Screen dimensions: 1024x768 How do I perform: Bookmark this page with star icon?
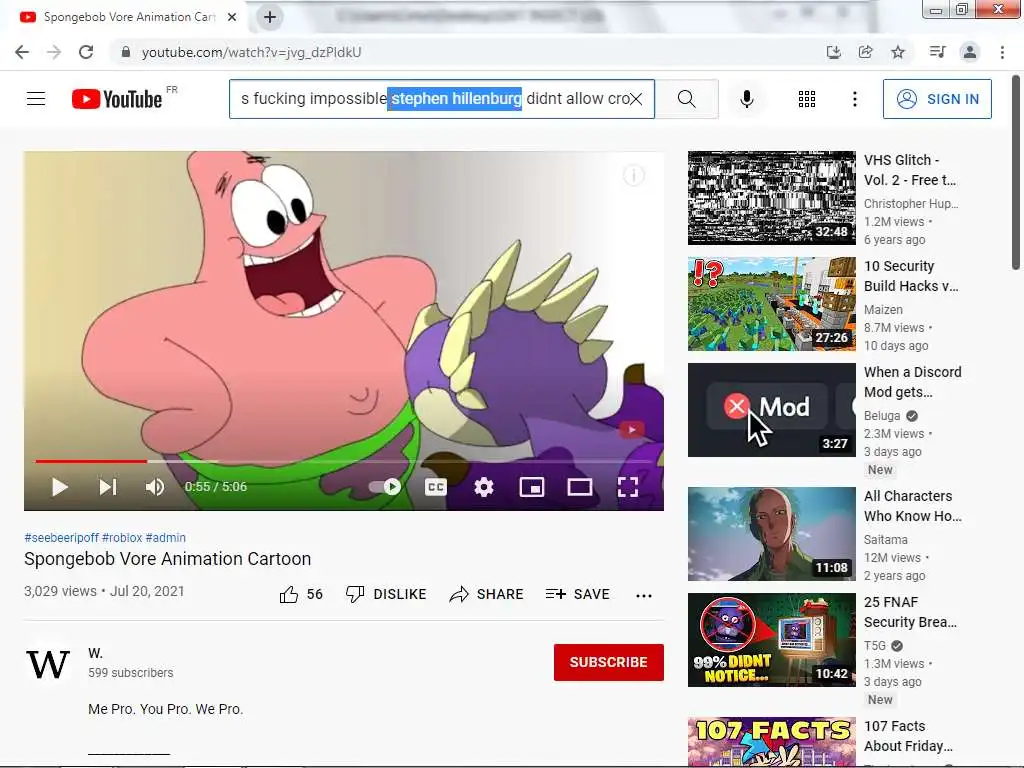tap(898, 52)
